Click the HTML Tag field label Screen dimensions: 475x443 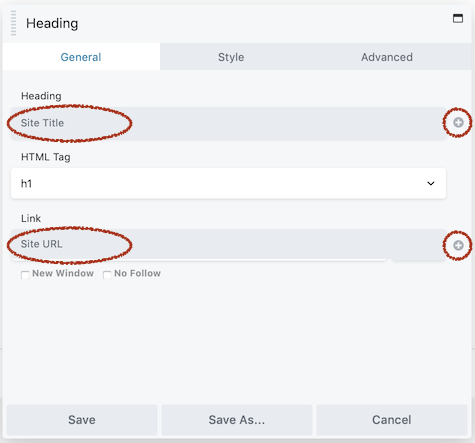click(x=46, y=157)
